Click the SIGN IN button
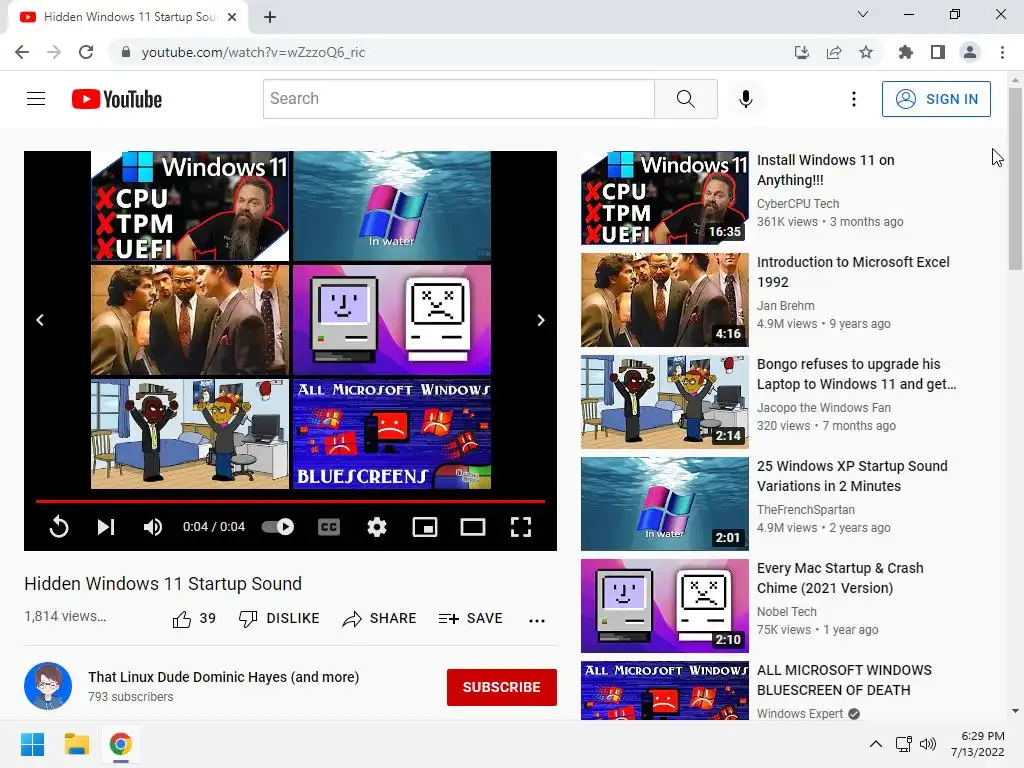This screenshot has height=768, width=1024. pos(936,99)
